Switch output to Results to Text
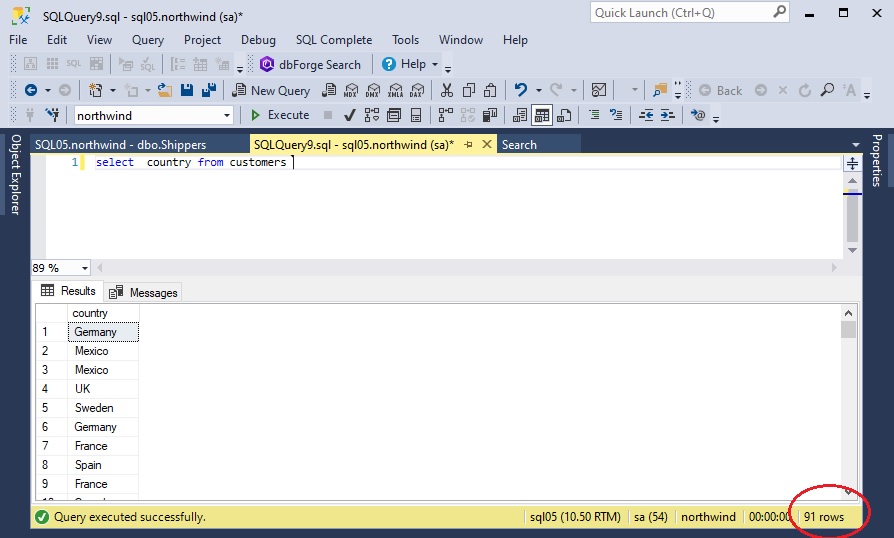The height and width of the screenshot is (538, 894). 519,116
